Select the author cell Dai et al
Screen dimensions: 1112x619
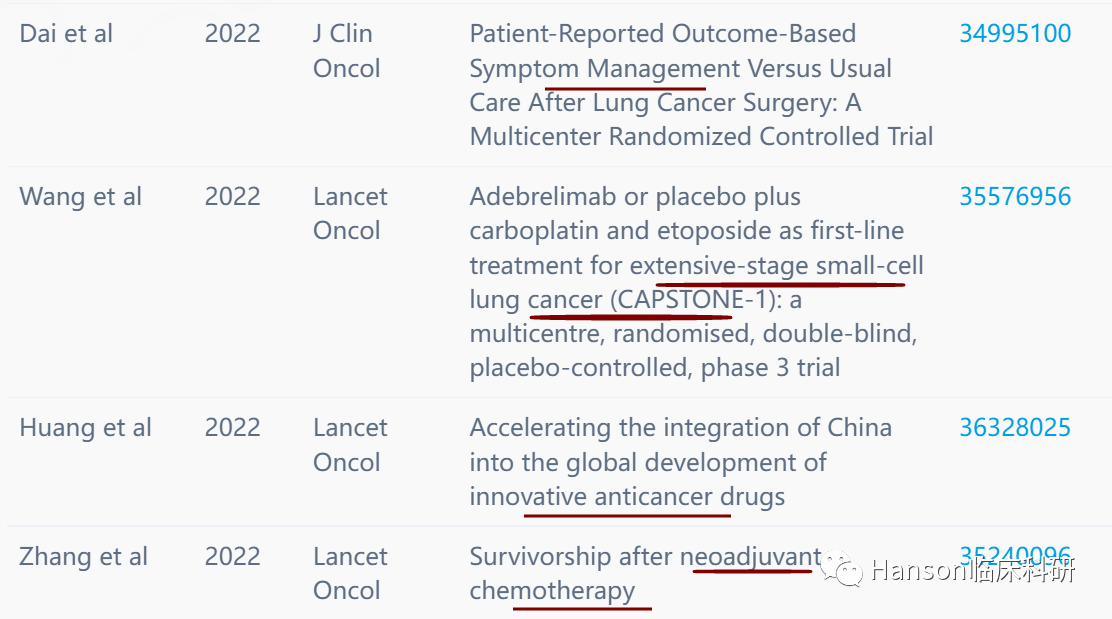[66, 33]
